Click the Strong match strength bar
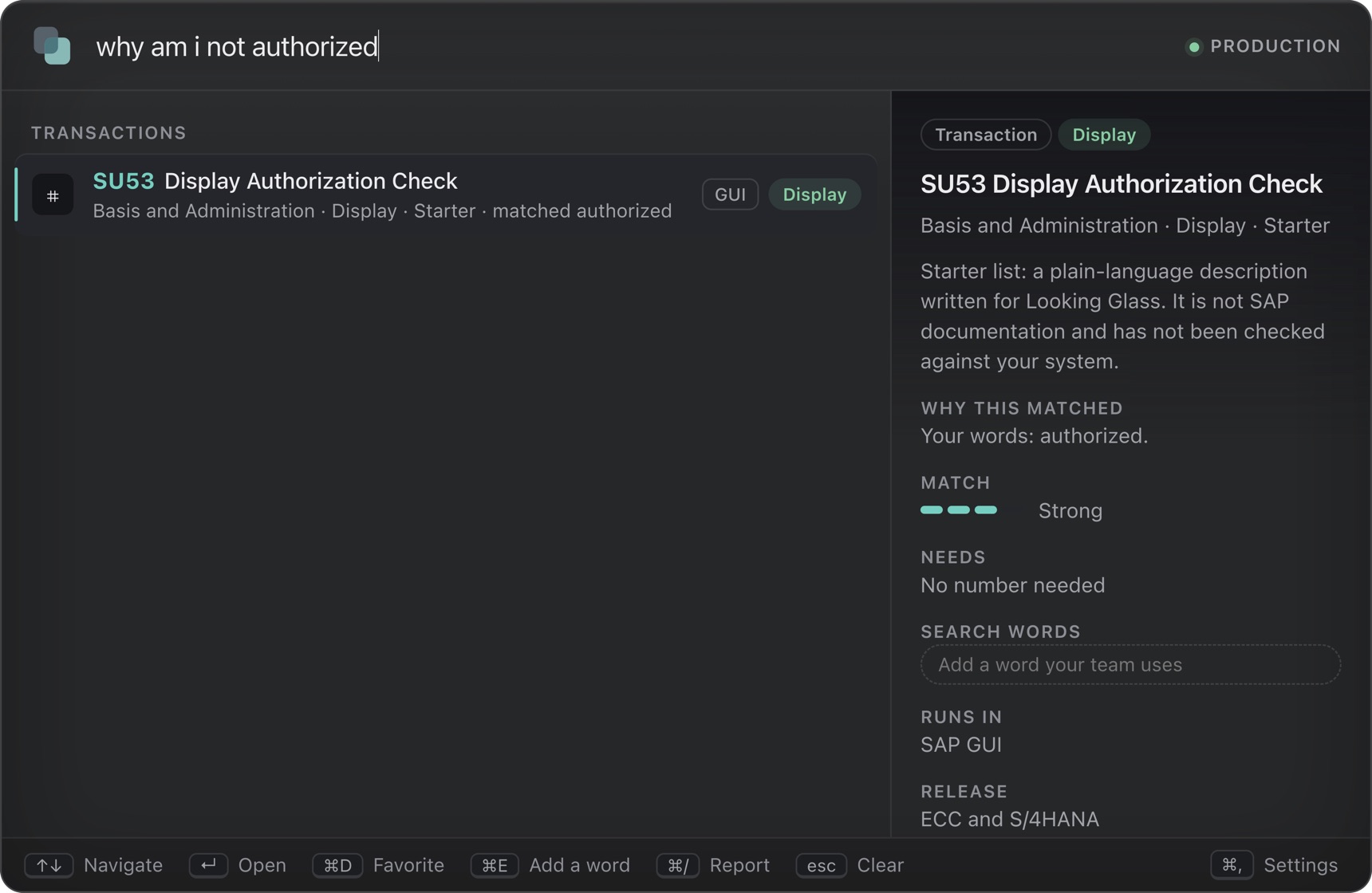Image resolution: width=1372 pixels, height=893 pixels. (x=959, y=510)
